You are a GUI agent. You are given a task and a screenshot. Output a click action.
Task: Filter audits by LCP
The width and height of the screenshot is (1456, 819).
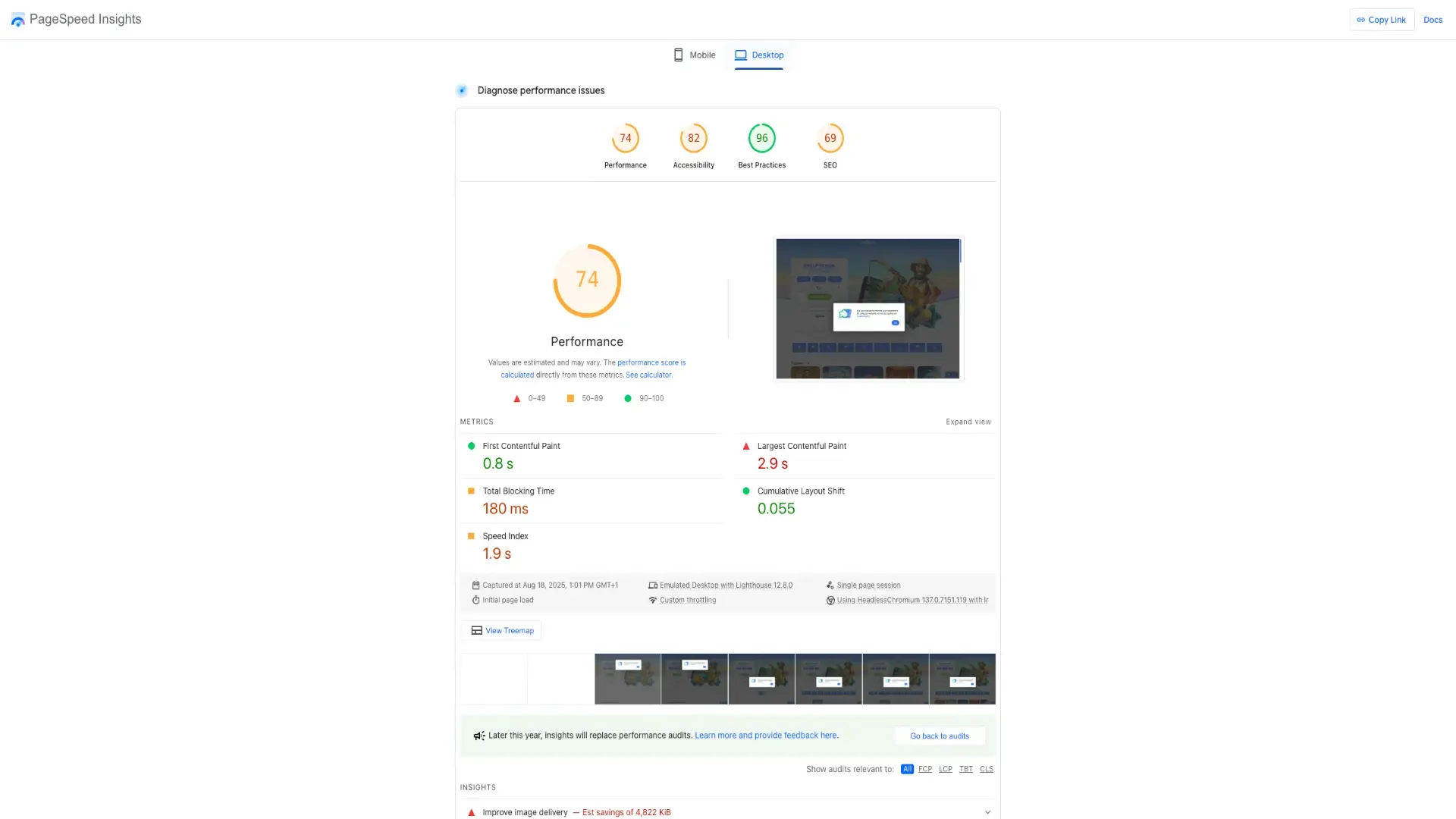[946, 769]
